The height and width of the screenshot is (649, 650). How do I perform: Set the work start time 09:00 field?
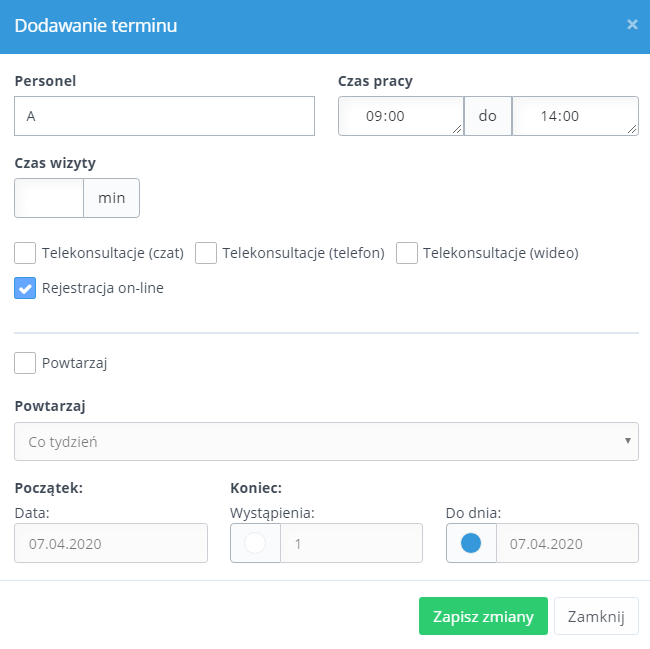(401, 116)
